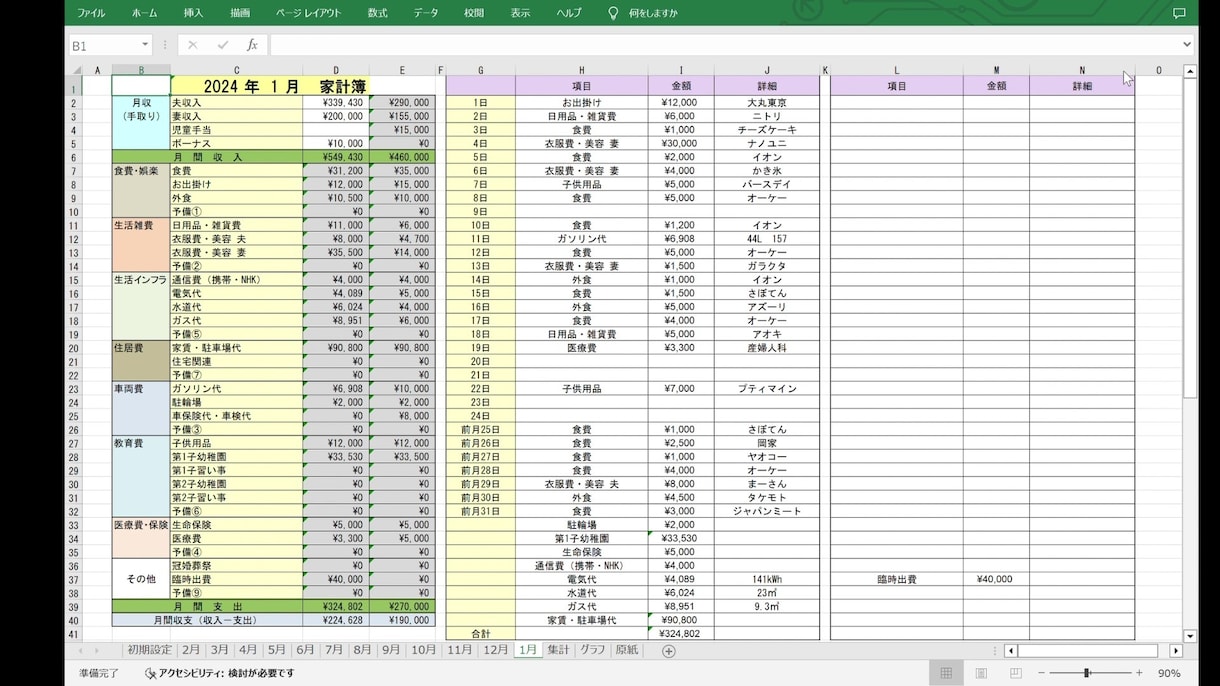The height and width of the screenshot is (686, 1220).
Task: Click the horizontal scrollbar right arrow
Action: click(x=1176, y=651)
